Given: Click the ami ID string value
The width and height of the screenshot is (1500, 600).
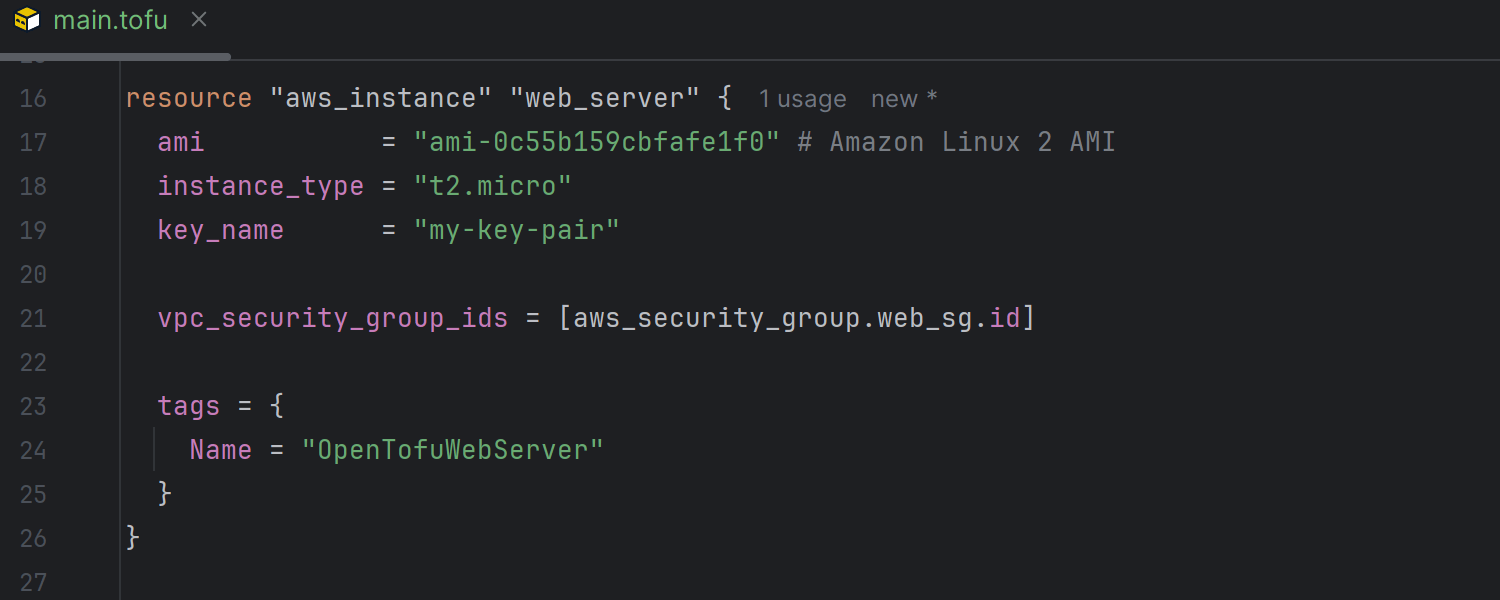Looking at the screenshot, I should pos(596,142).
